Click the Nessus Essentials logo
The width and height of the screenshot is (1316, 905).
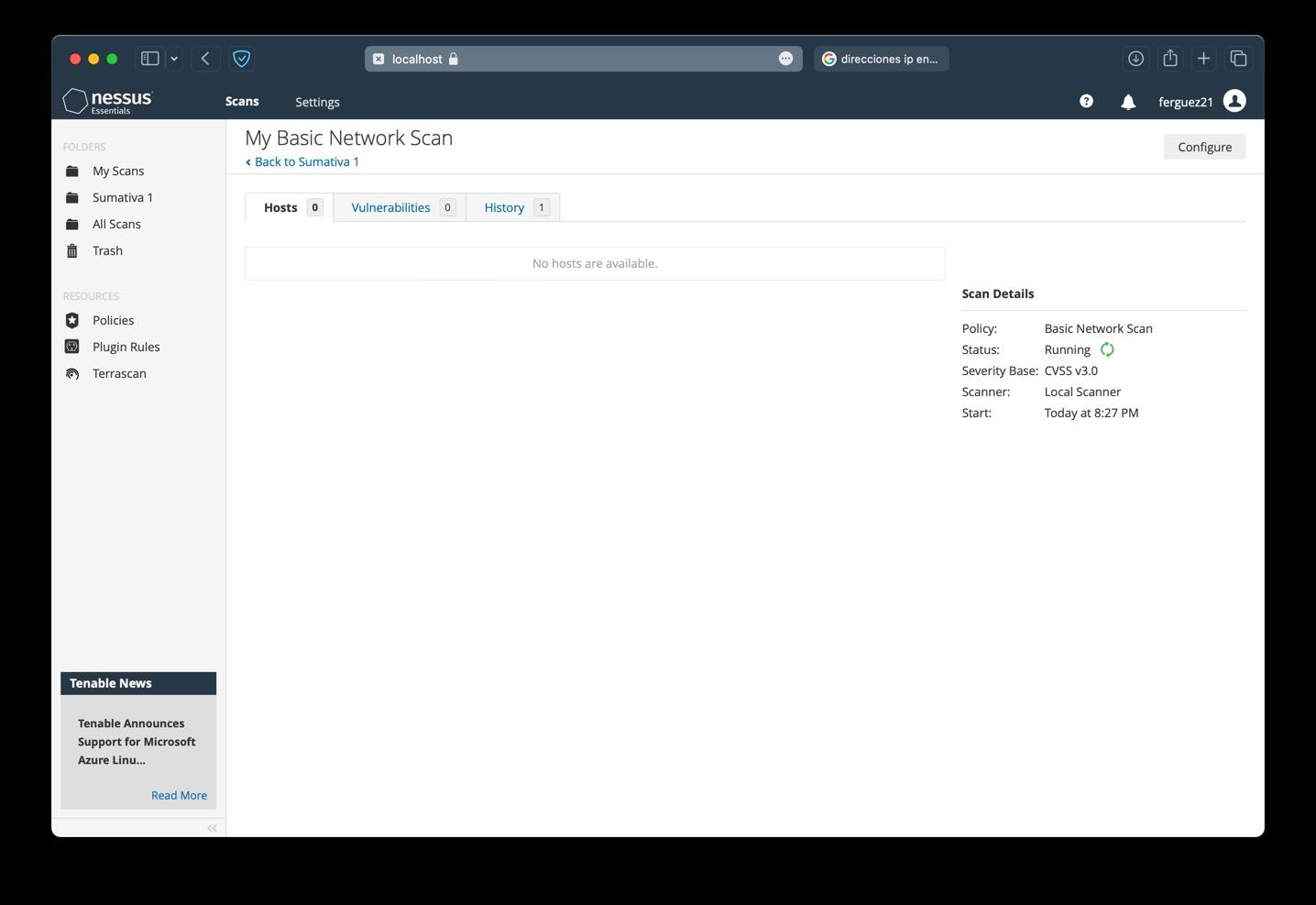tap(107, 101)
